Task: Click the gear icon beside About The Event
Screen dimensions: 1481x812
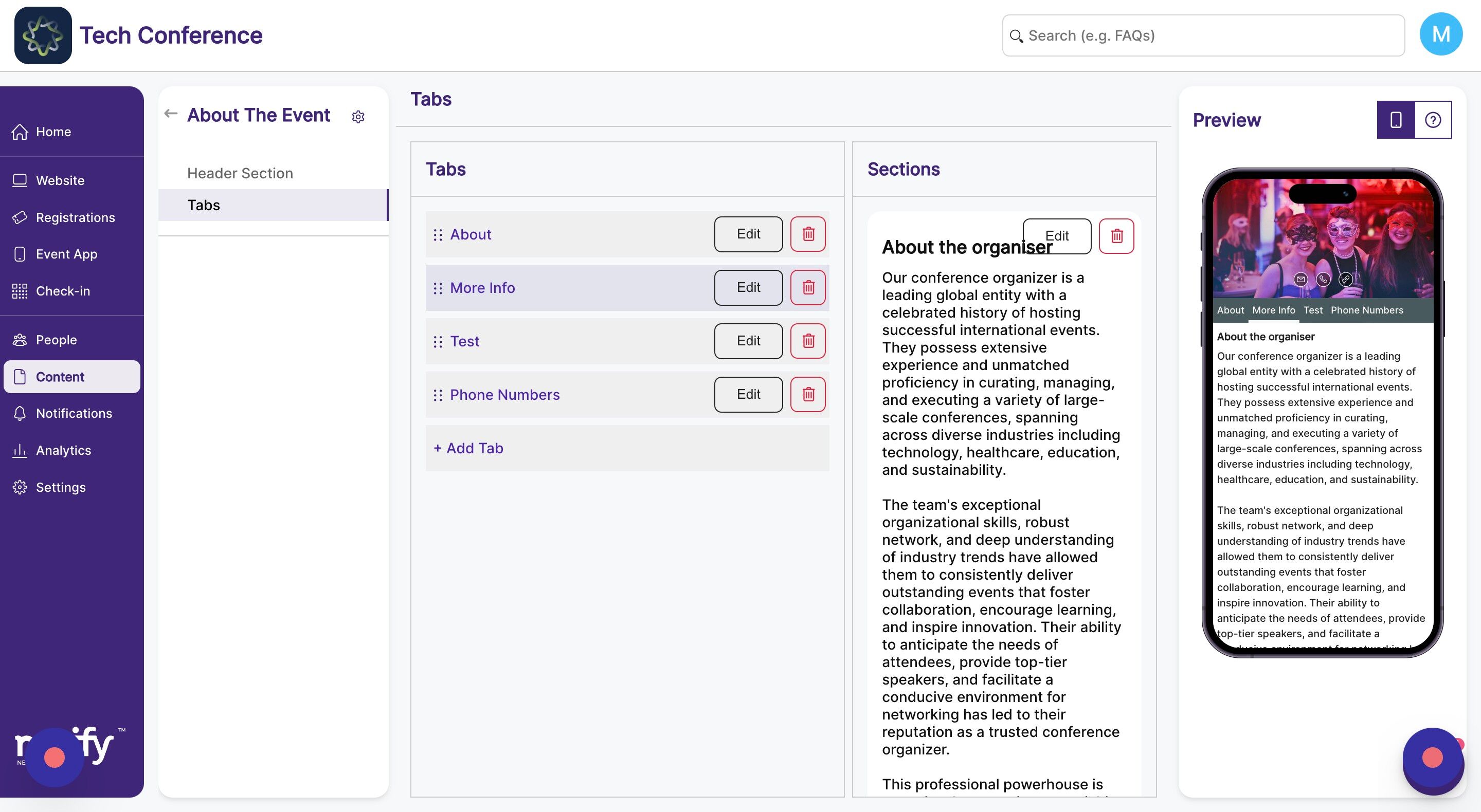Action: click(358, 117)
